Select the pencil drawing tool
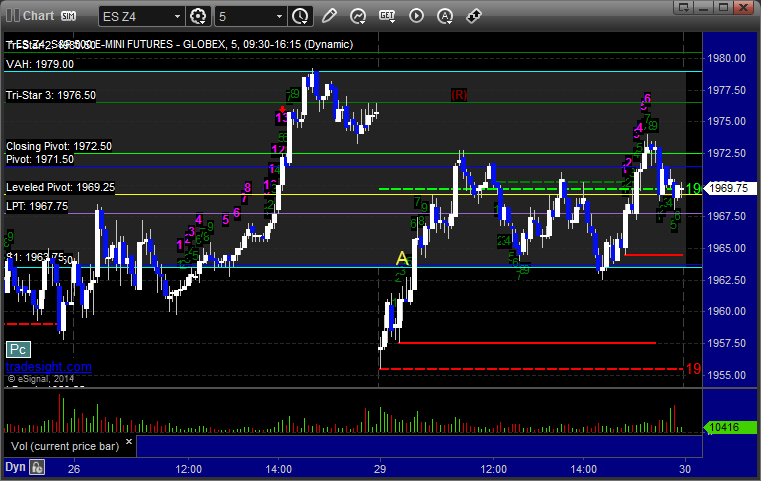Screen dimensions: 761x481 (x=329, y=16)
